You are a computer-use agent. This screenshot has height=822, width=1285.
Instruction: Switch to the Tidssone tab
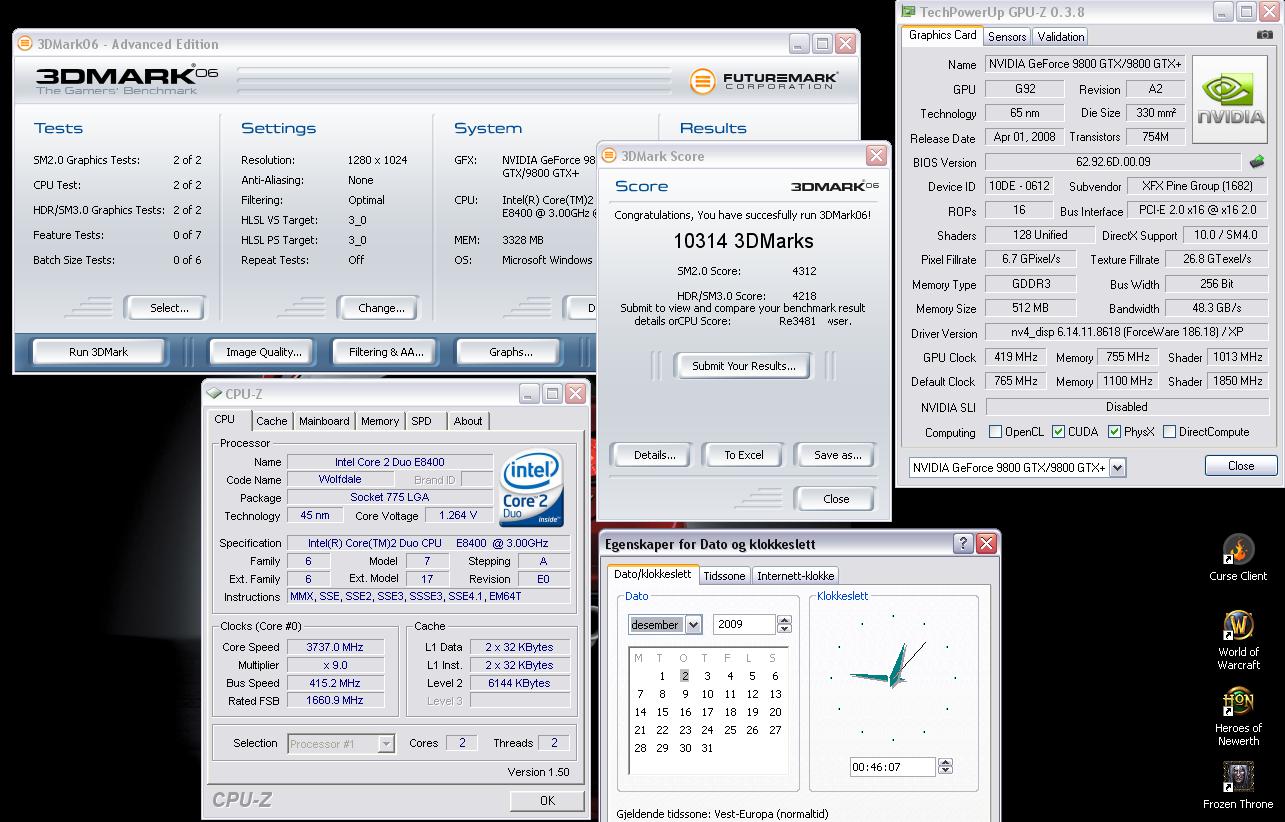coord(724,575)
